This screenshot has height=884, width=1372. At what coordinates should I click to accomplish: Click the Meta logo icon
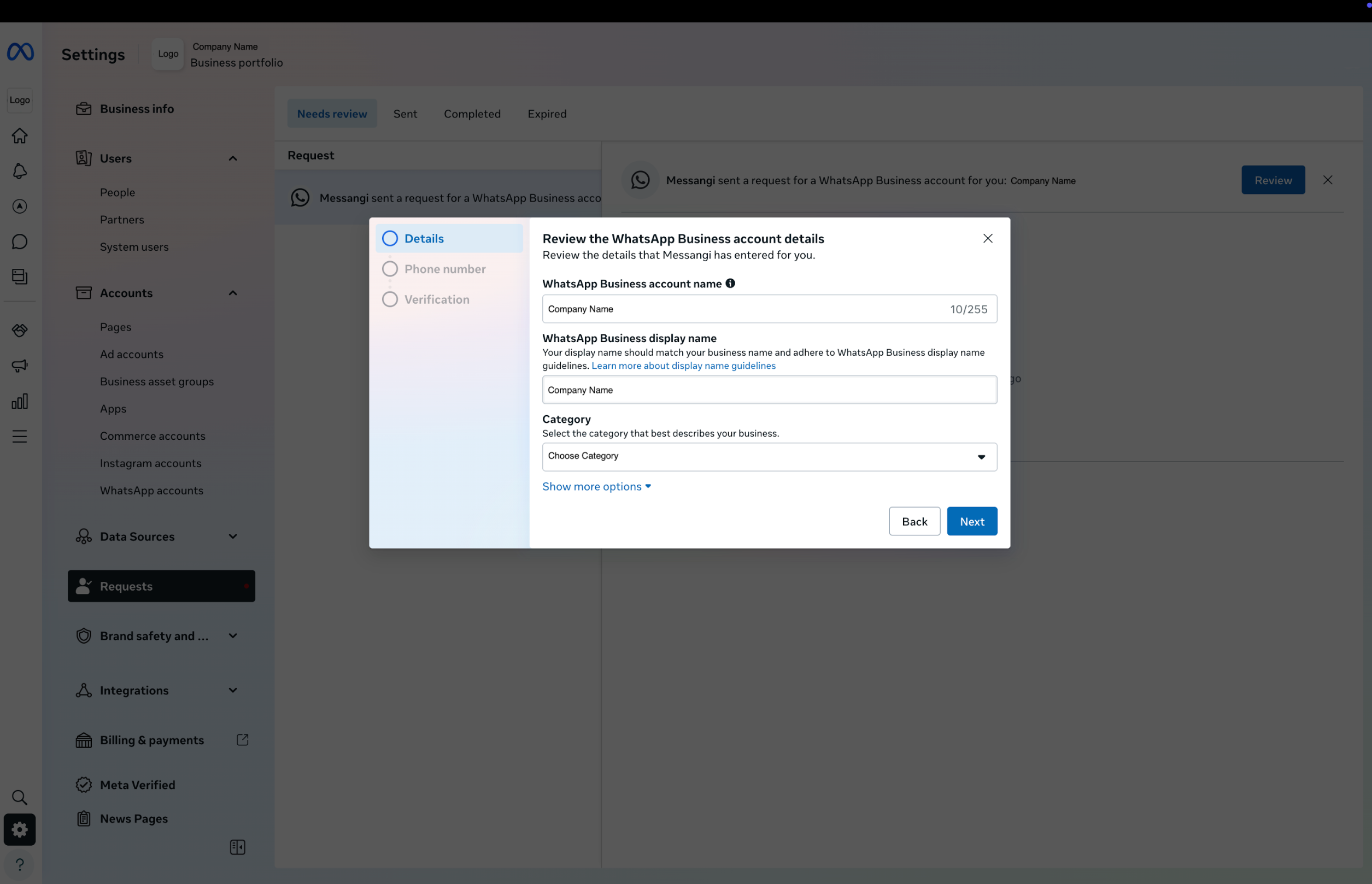[x=20, y=52]
